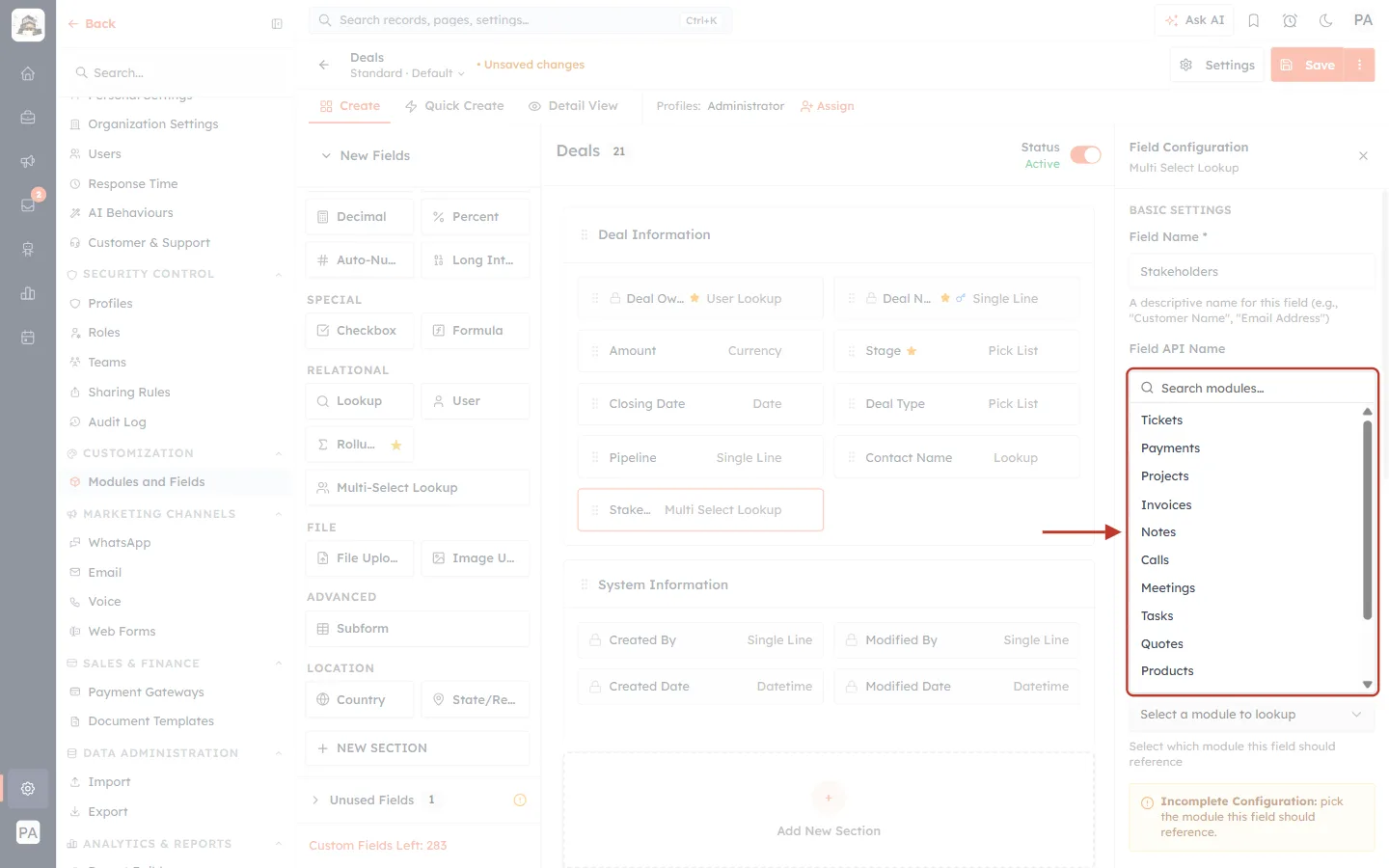Open the alarm clock reminders icon

click(x=1290, y=20)
